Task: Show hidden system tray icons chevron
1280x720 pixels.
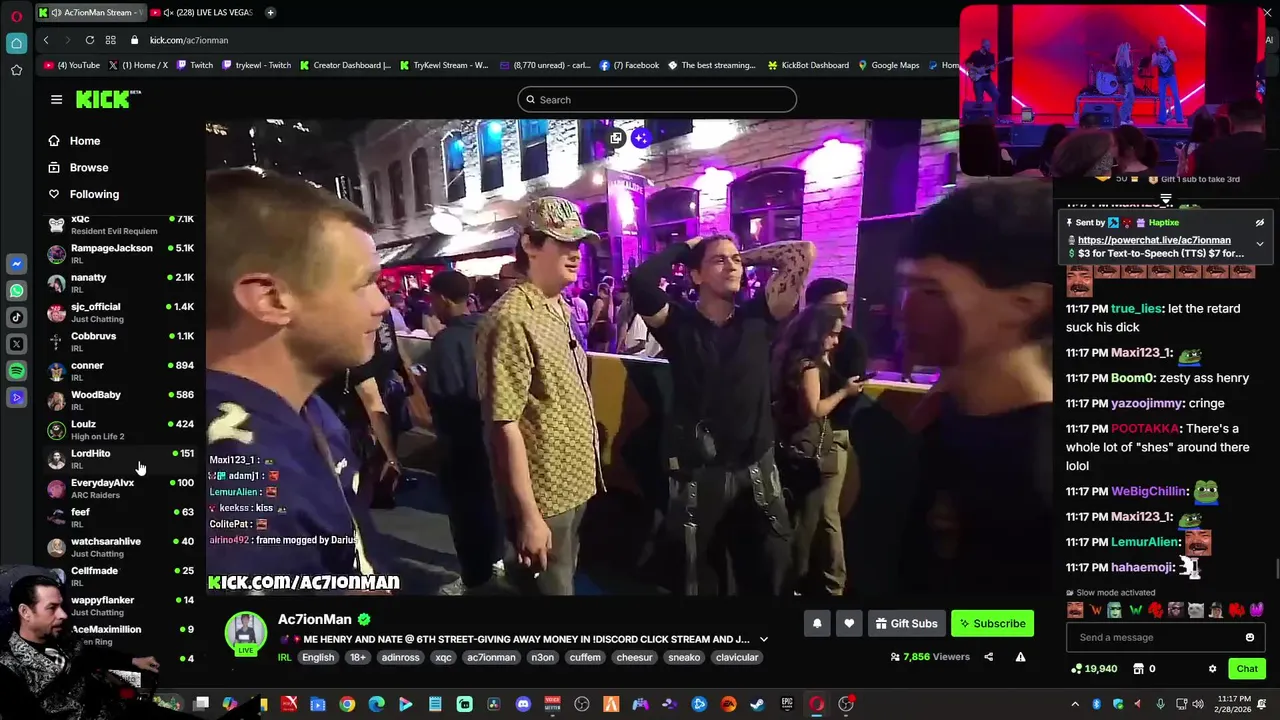Action: [1075, 704]
